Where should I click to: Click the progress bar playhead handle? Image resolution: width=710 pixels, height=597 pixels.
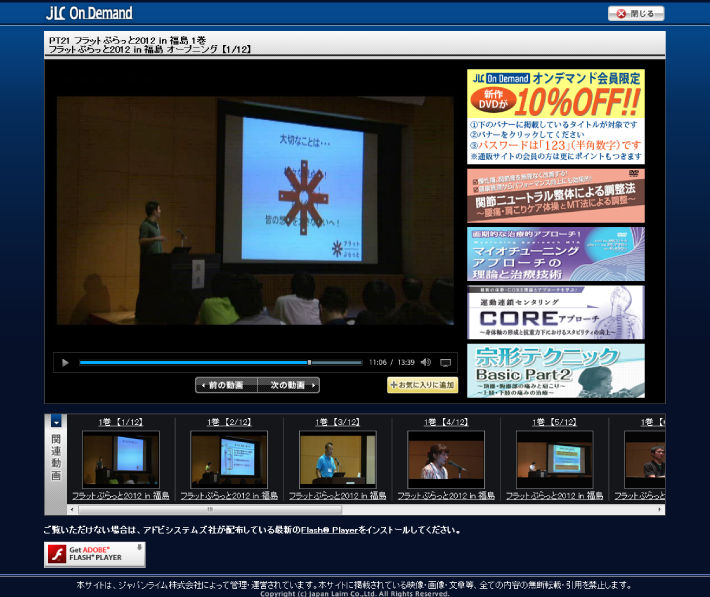point(309,362)
